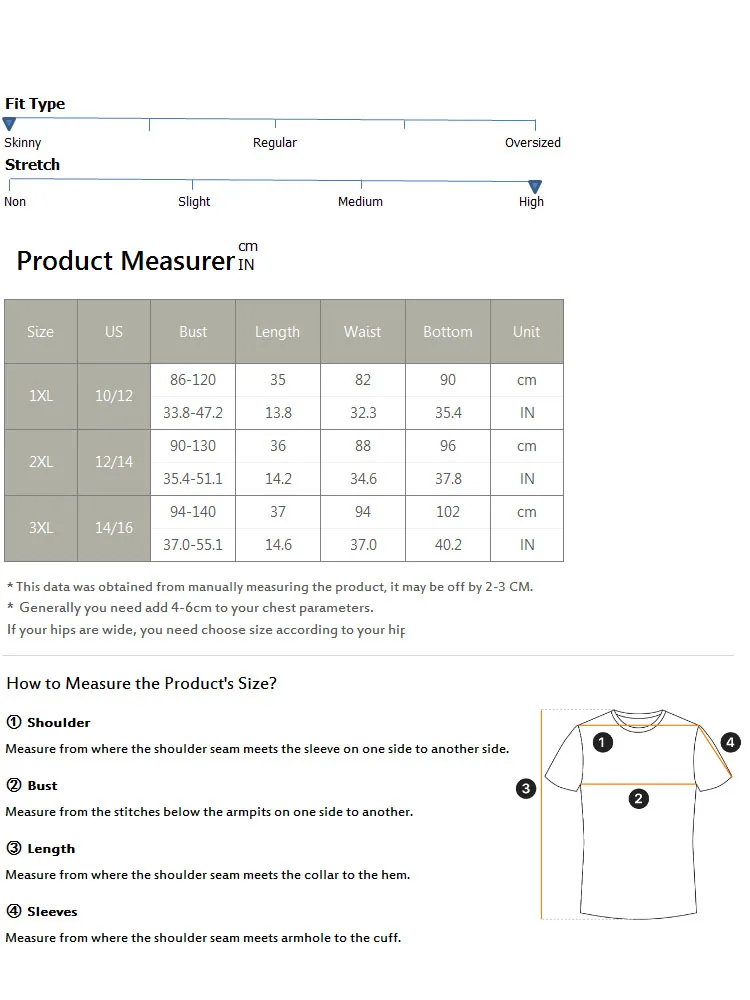750x1000 pixels.
Task: Click the Stretch slider marker at High
Action: tap(535, 186)
